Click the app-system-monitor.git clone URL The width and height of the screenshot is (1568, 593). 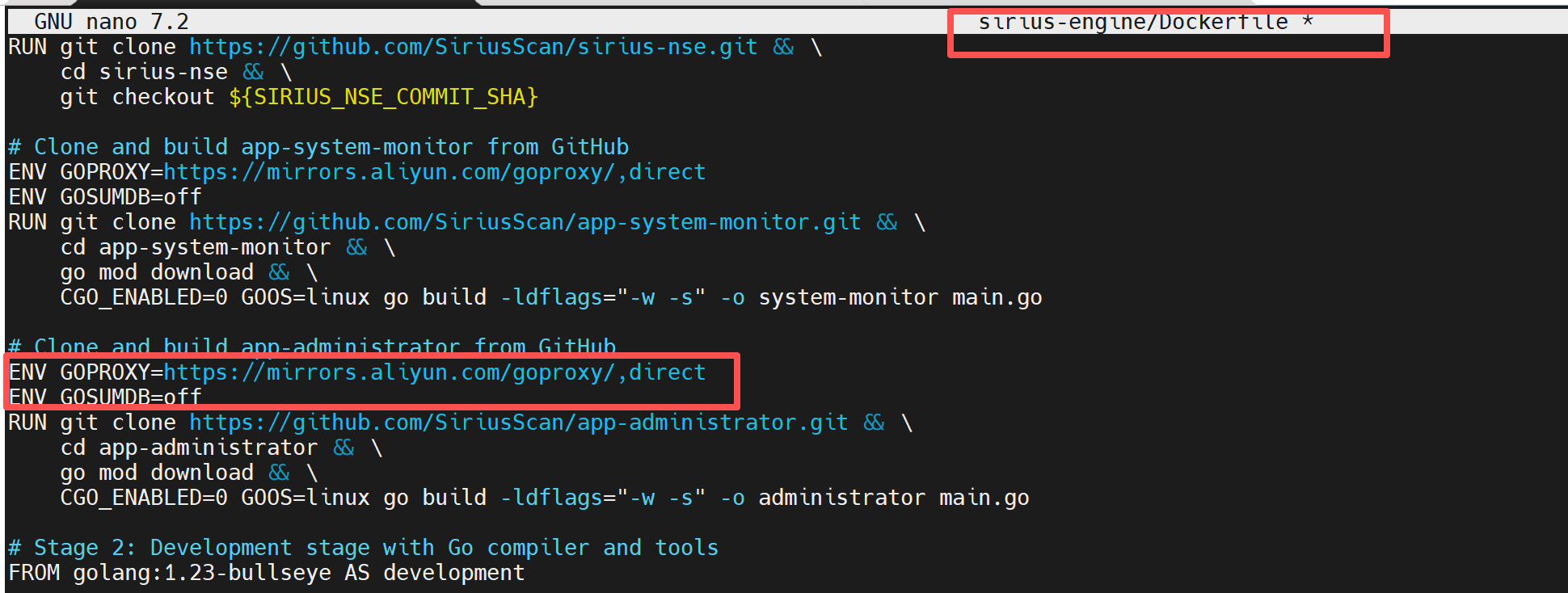tap(525, 222)
